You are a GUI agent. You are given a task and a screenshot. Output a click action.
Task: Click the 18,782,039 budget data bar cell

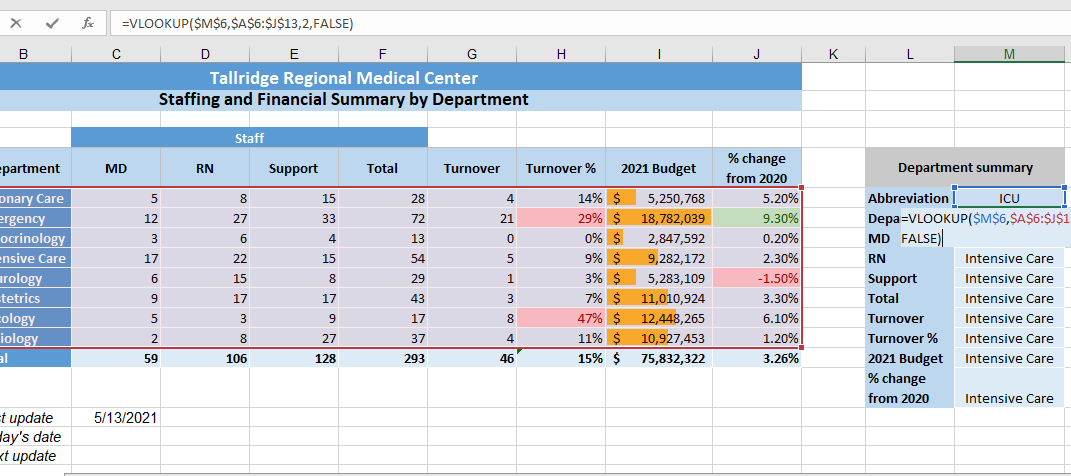click(659, 218)
